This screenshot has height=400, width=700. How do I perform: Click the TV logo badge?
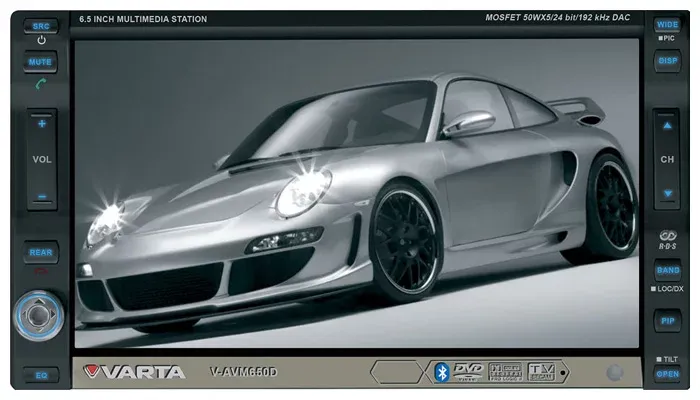(x=542, y=371)
